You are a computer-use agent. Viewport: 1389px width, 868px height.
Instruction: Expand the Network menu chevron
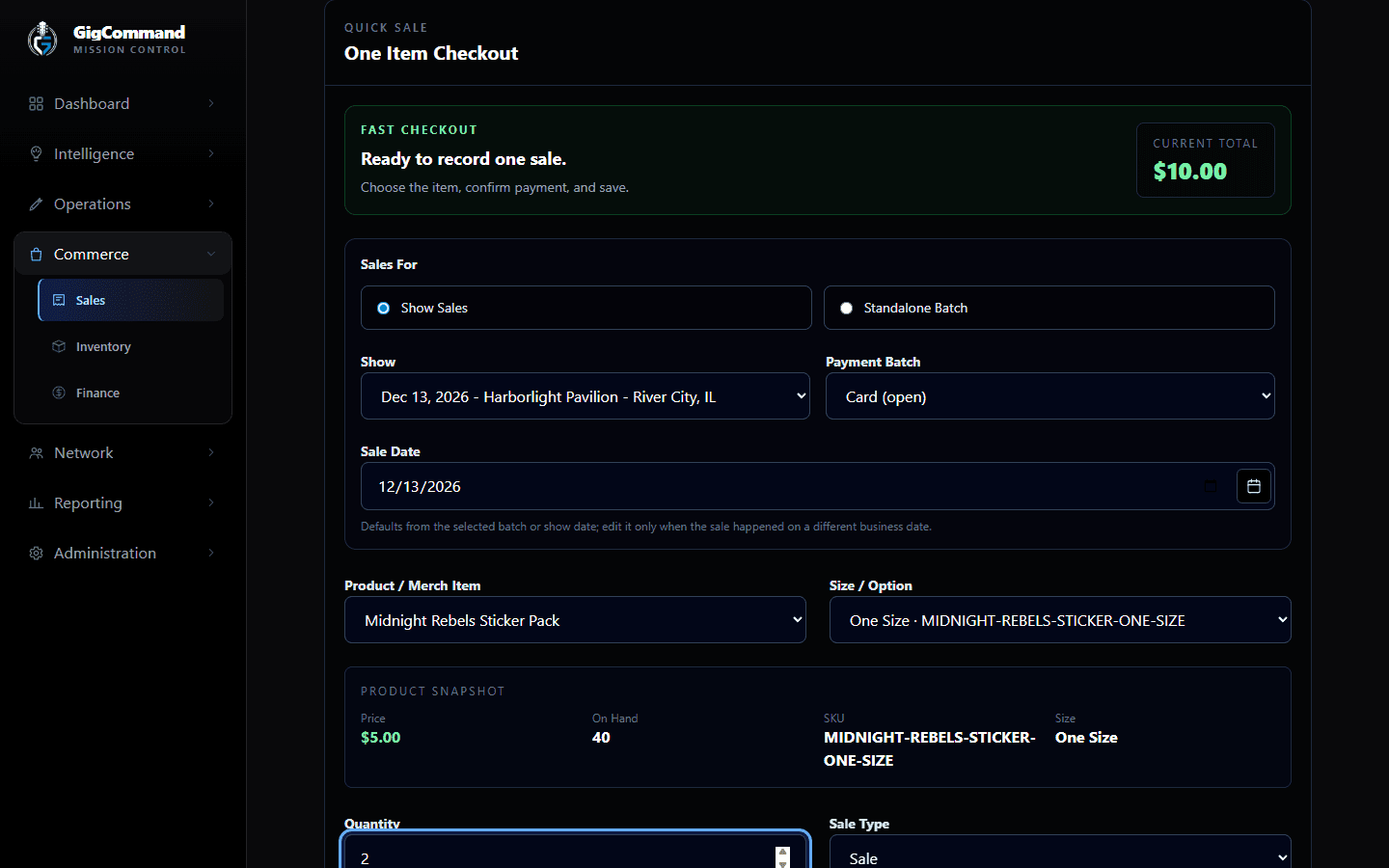(211, 452)
